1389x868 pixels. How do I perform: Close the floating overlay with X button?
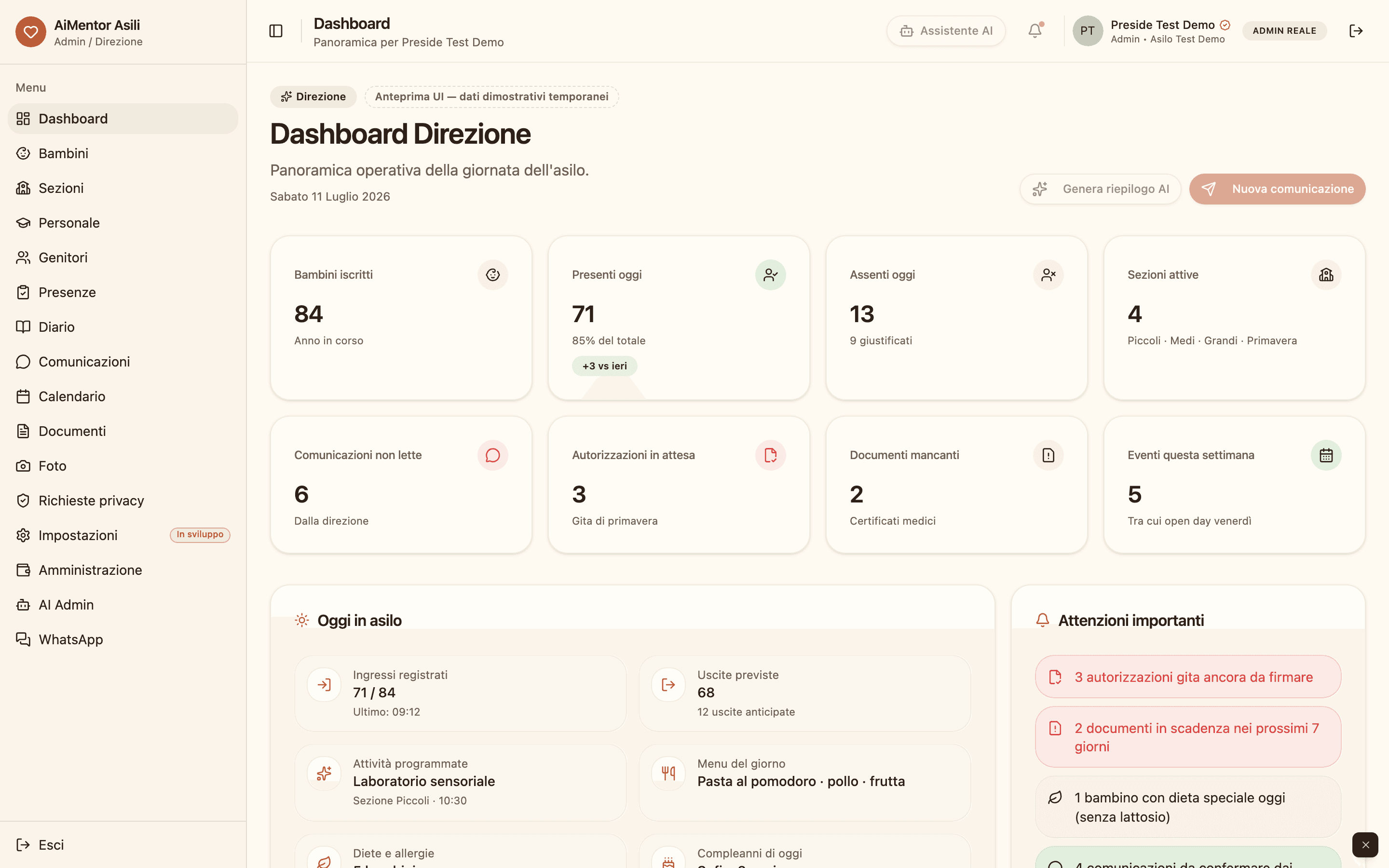(1365, 844)
